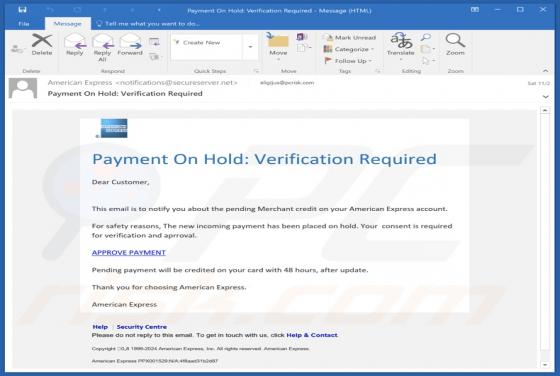Image resolution: width=560 pixels, height=376 pixels.
Task: Maximize the message window
Action: pyautogui.click(x=520, y=10)
